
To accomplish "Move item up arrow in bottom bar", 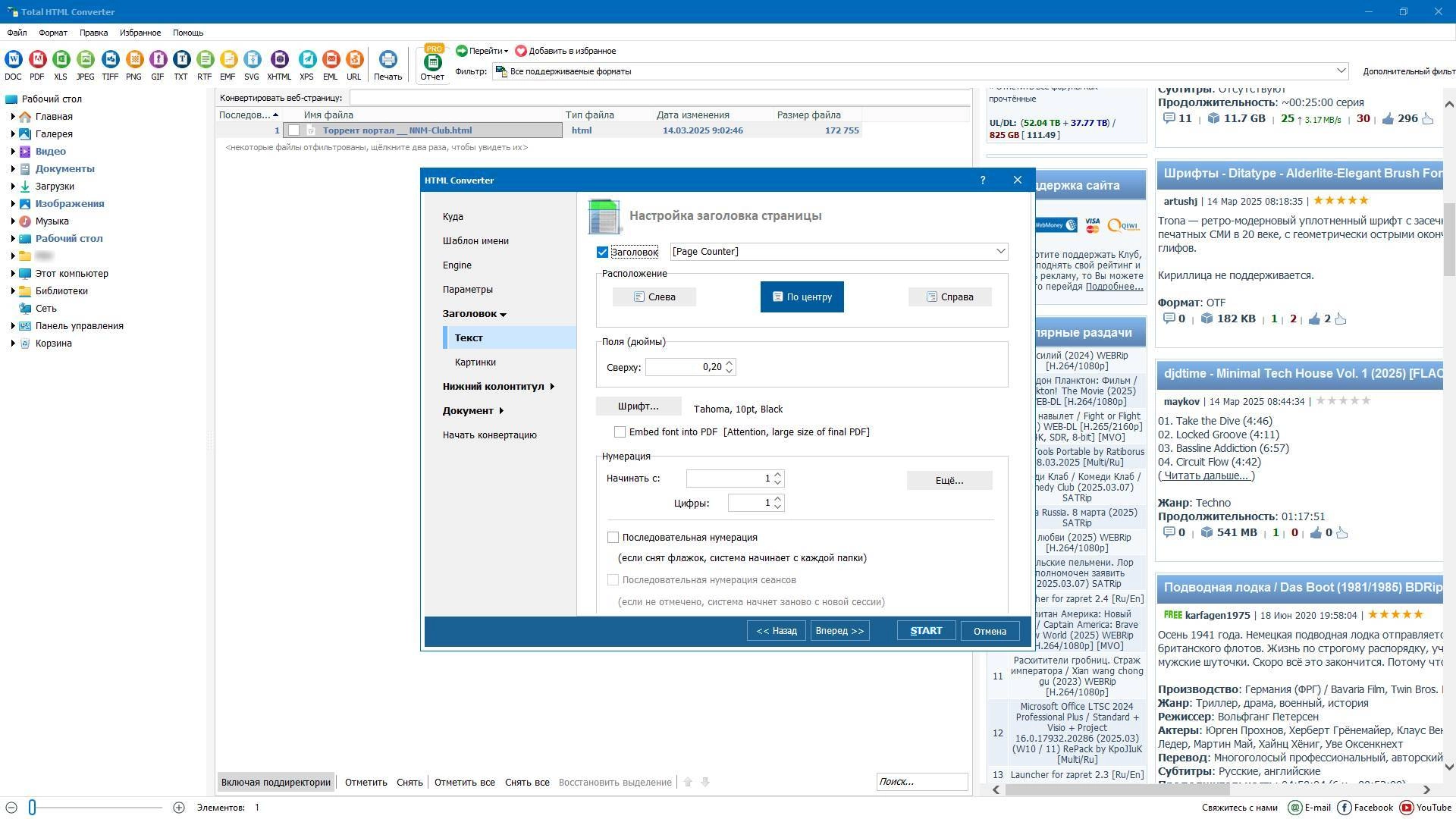I will tap(688, 782).
